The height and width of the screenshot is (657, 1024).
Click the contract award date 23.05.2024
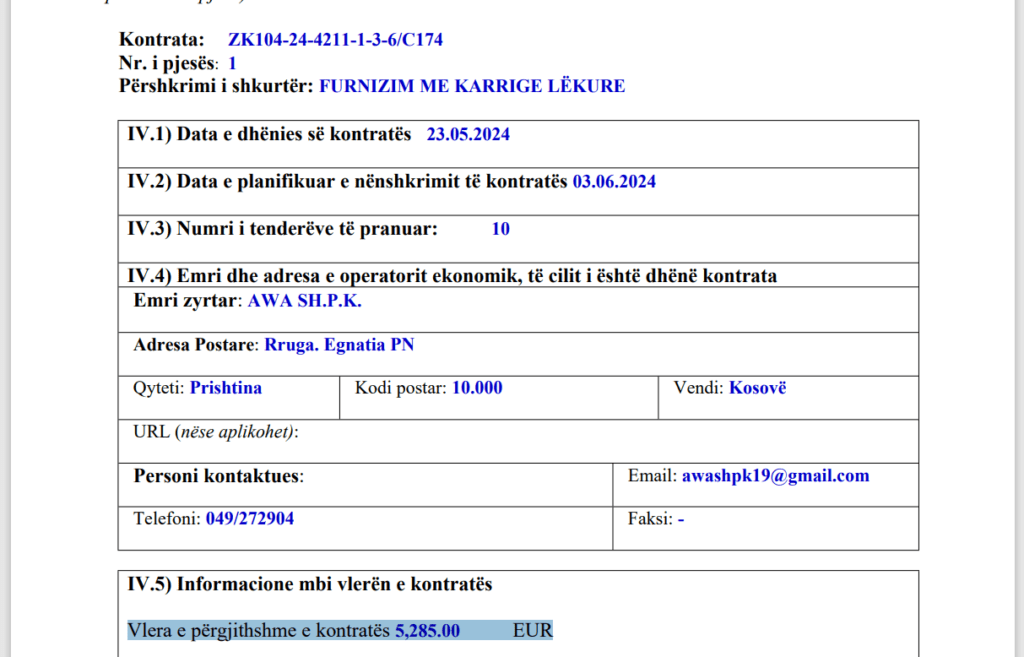pos(468,134)
